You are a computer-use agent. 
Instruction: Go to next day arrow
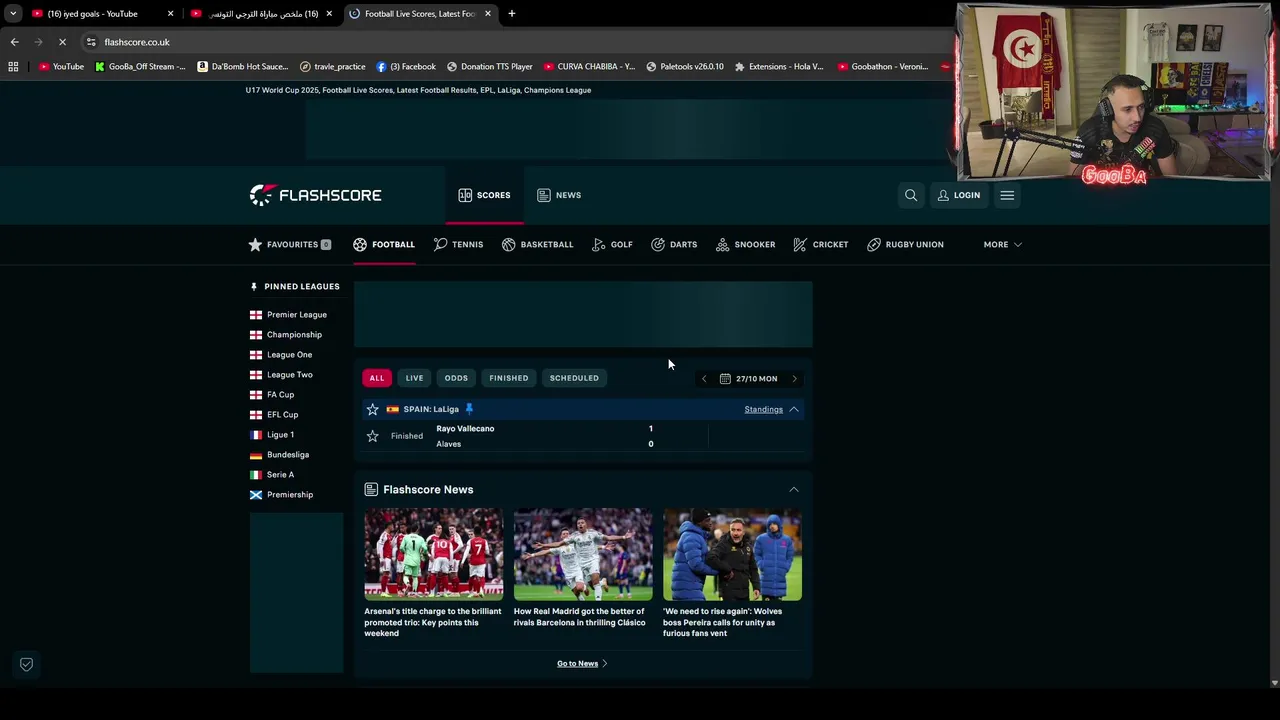[x=795, y=379]
